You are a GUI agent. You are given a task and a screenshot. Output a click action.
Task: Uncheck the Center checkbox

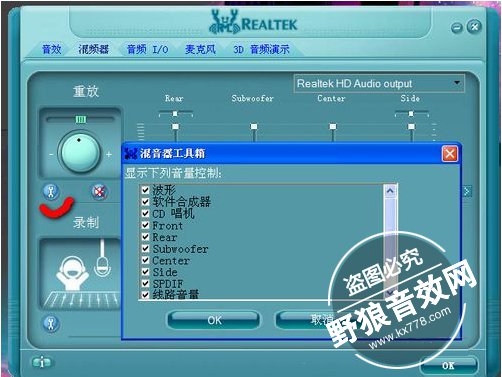[x=145, y=260]
